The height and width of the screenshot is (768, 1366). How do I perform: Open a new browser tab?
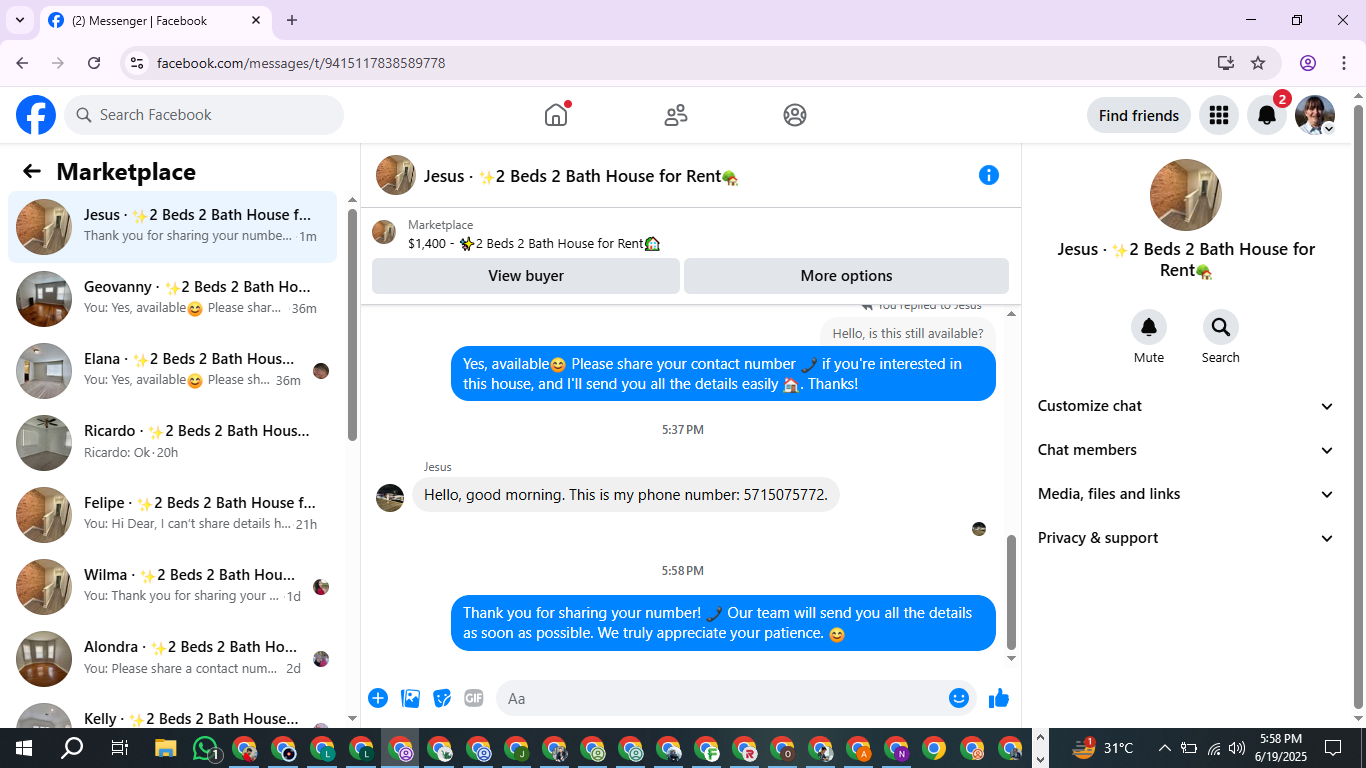click(x=292, y=20)
